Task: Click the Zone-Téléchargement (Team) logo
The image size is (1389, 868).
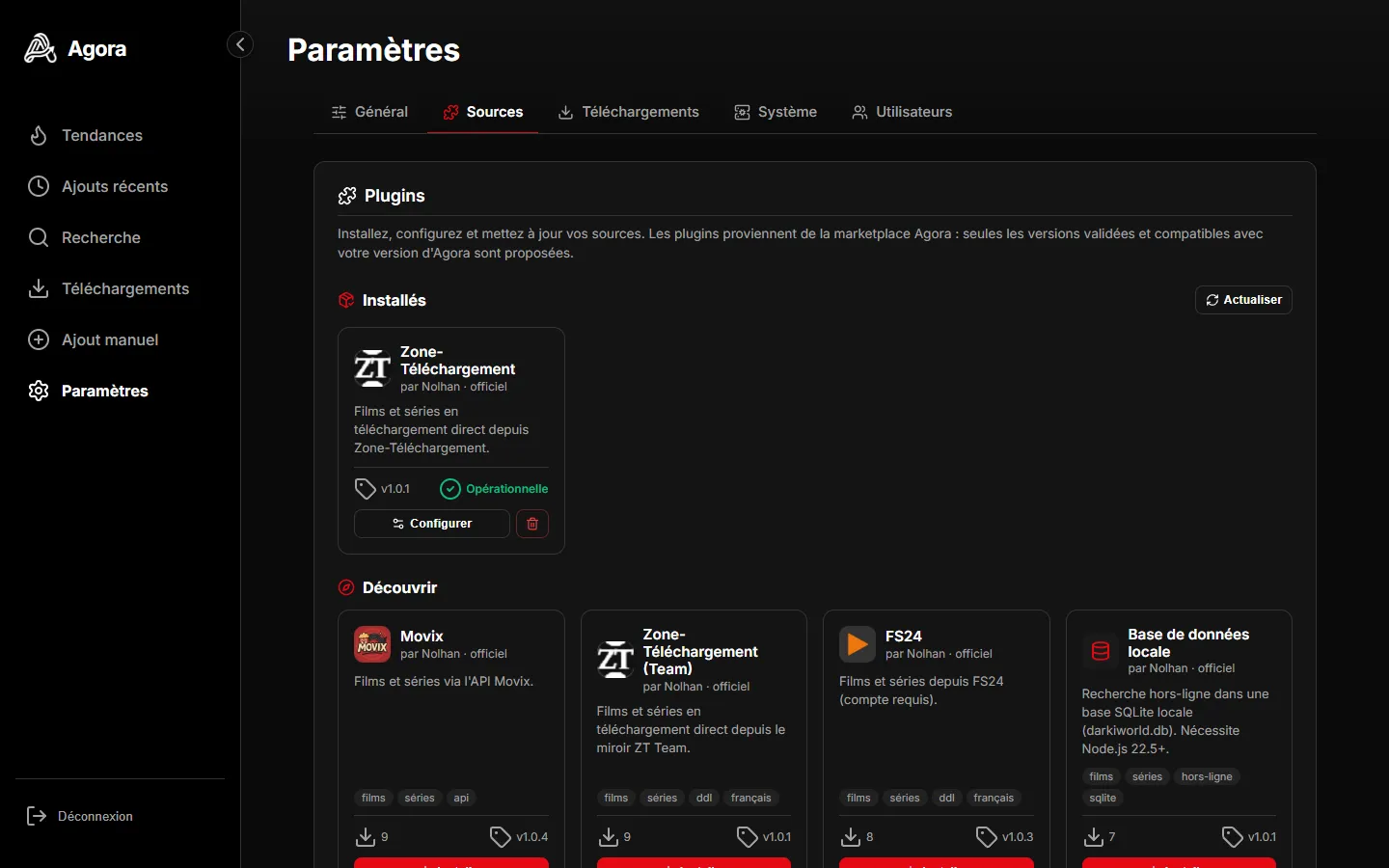Action: pos(615,660)
